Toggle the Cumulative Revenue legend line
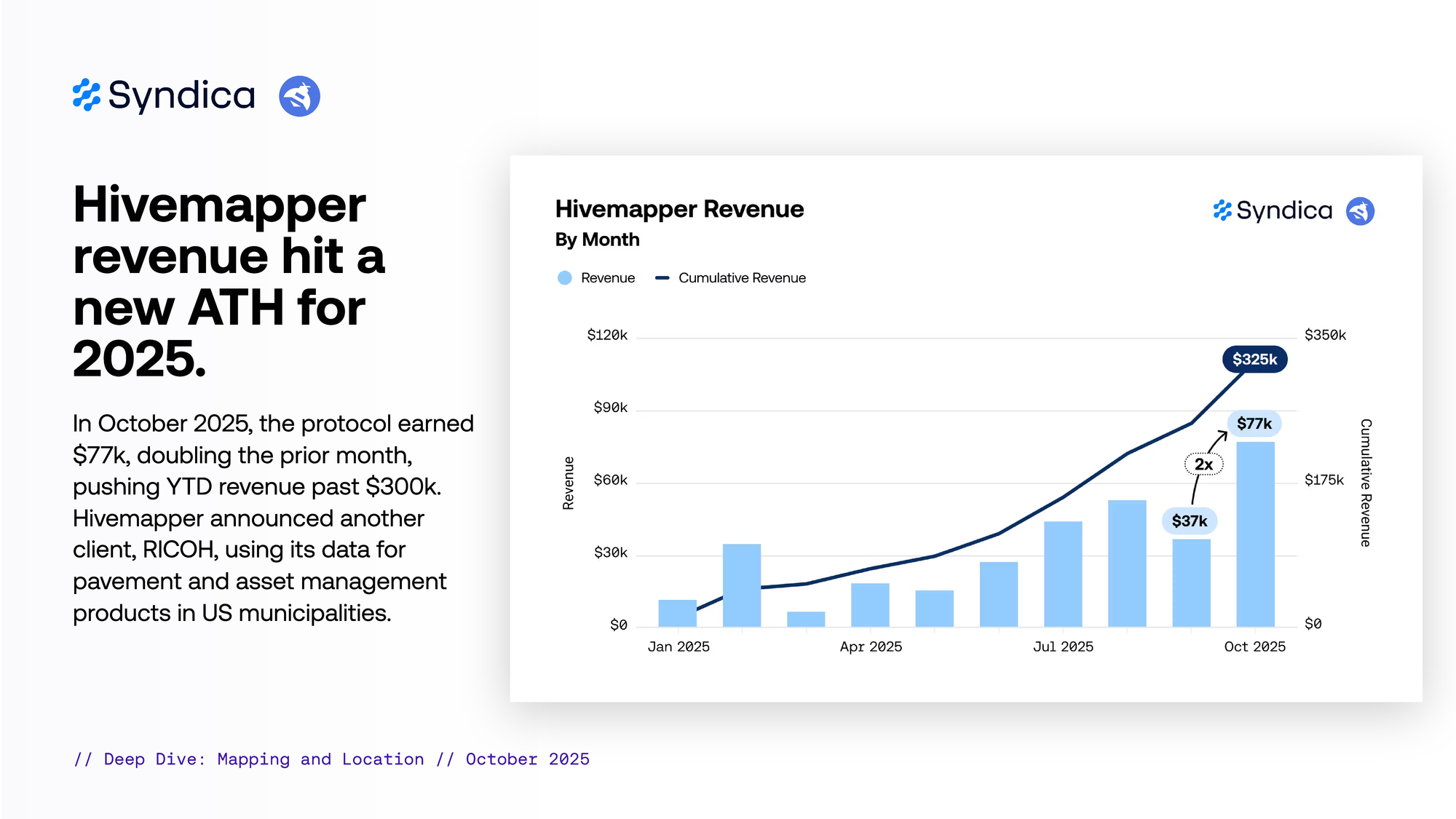This screenshot has width=1456, height=819. pos(662,278)
